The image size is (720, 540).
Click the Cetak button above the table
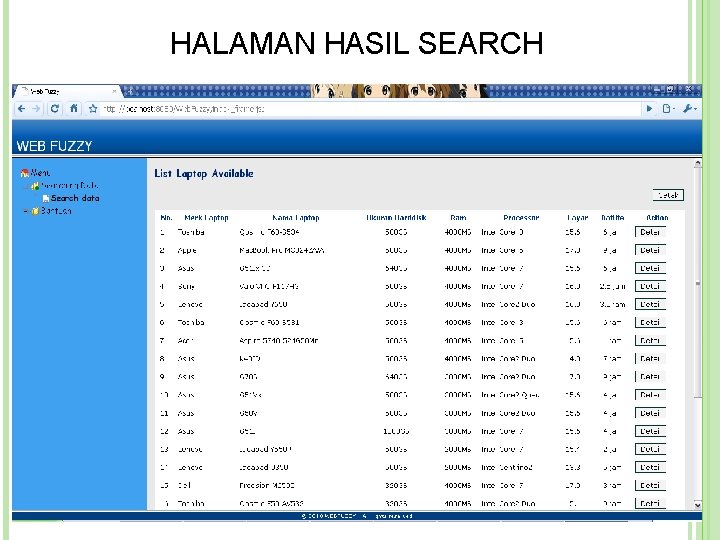pos(668,195)
